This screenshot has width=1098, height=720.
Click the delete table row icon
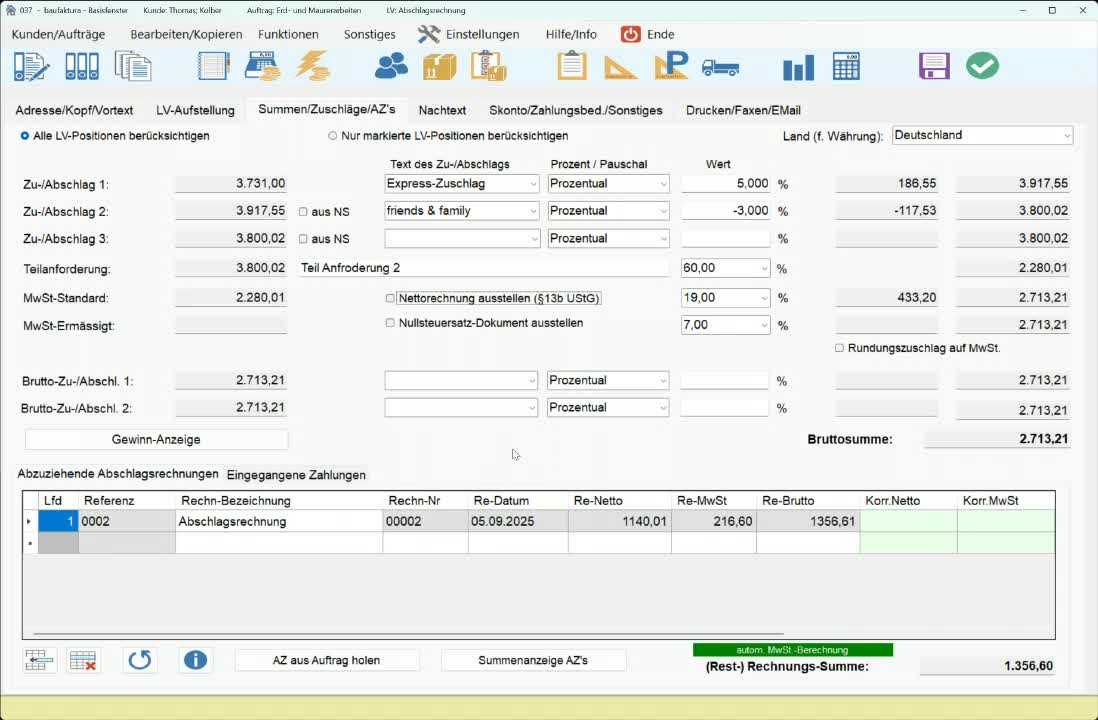click(83, 660)
